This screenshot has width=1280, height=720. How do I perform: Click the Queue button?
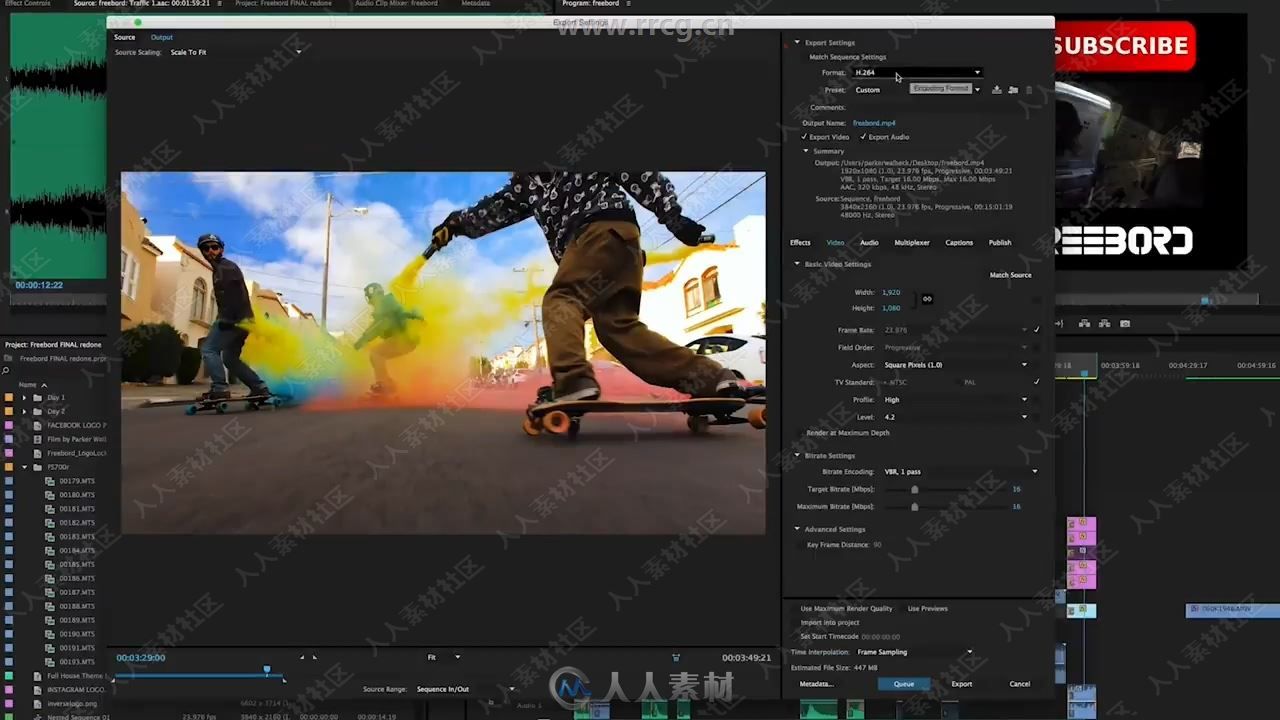click(903, 684)
